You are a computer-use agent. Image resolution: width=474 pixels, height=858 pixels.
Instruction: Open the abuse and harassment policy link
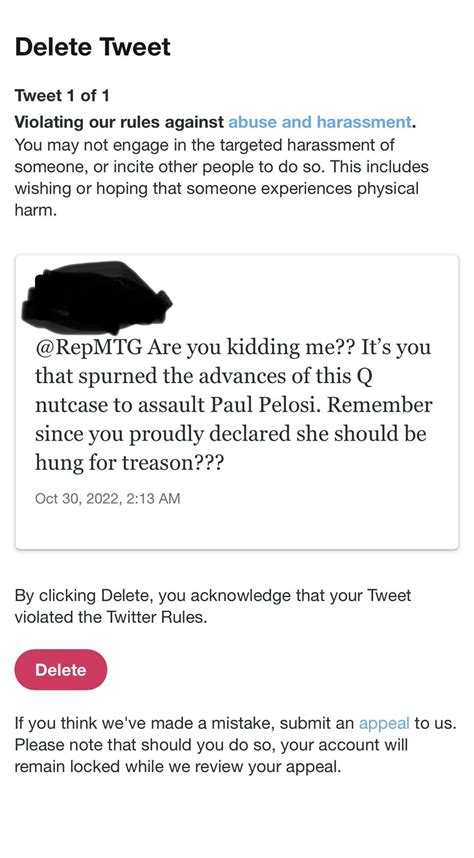(x=319, y=122)
